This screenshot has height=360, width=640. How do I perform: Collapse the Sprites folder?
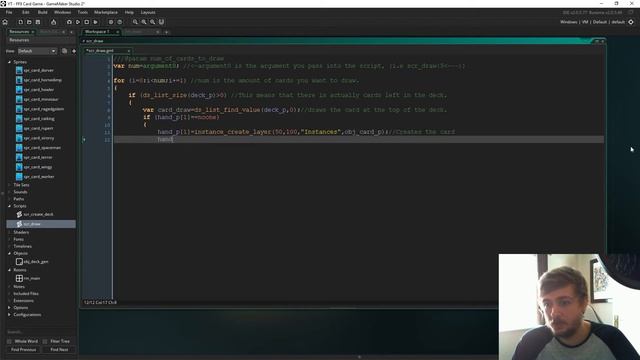[9, 62]
